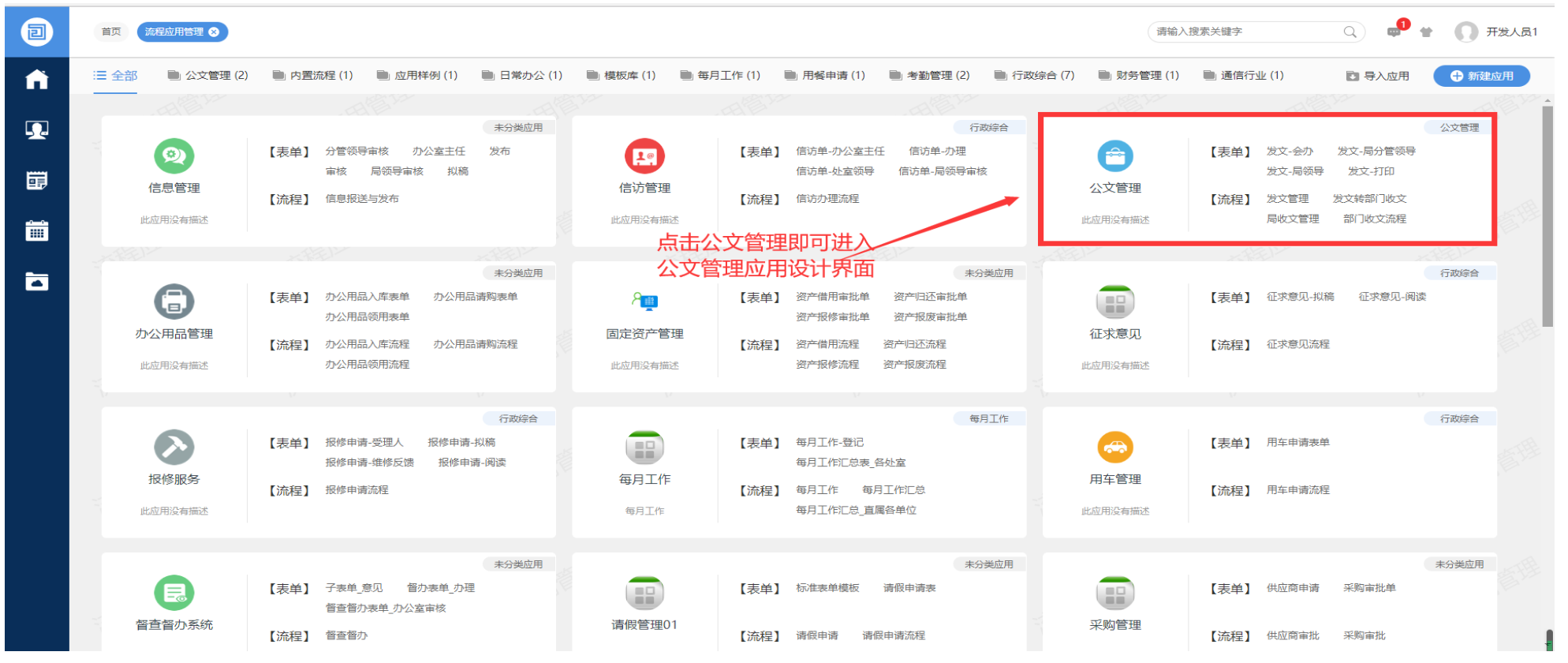Open the 信息管理 green chat icon
Viewport: 1568px width, 663px height.
pyautogui.click(x=174, y=156)
